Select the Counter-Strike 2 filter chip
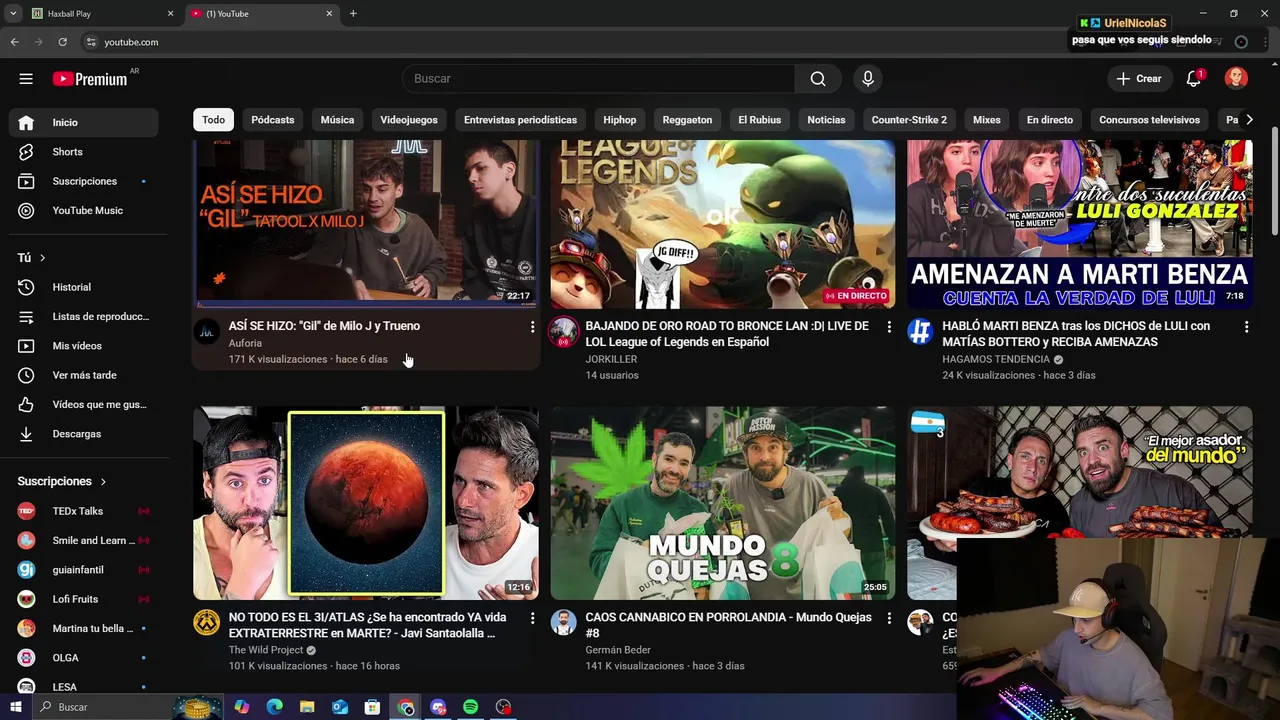 point(909,120)
